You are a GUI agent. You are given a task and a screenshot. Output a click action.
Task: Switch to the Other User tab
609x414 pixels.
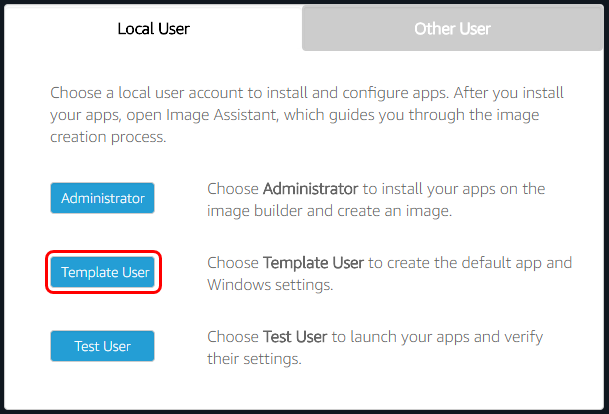[x=452, y=28]
